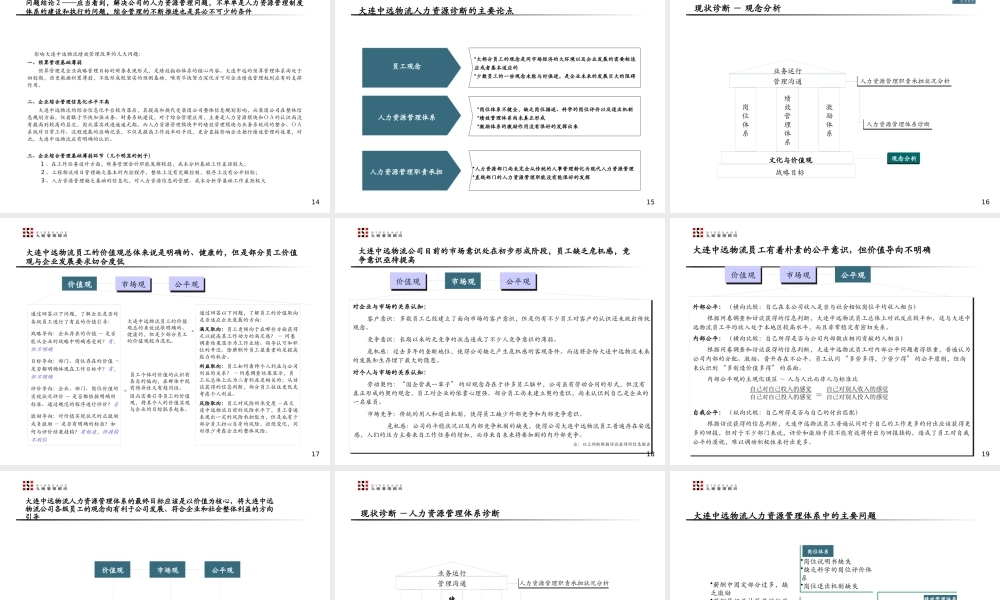This screenshot has height=600, width=1000.
Task: Click the company logo on slide 17
Action: tap(45, 233)
